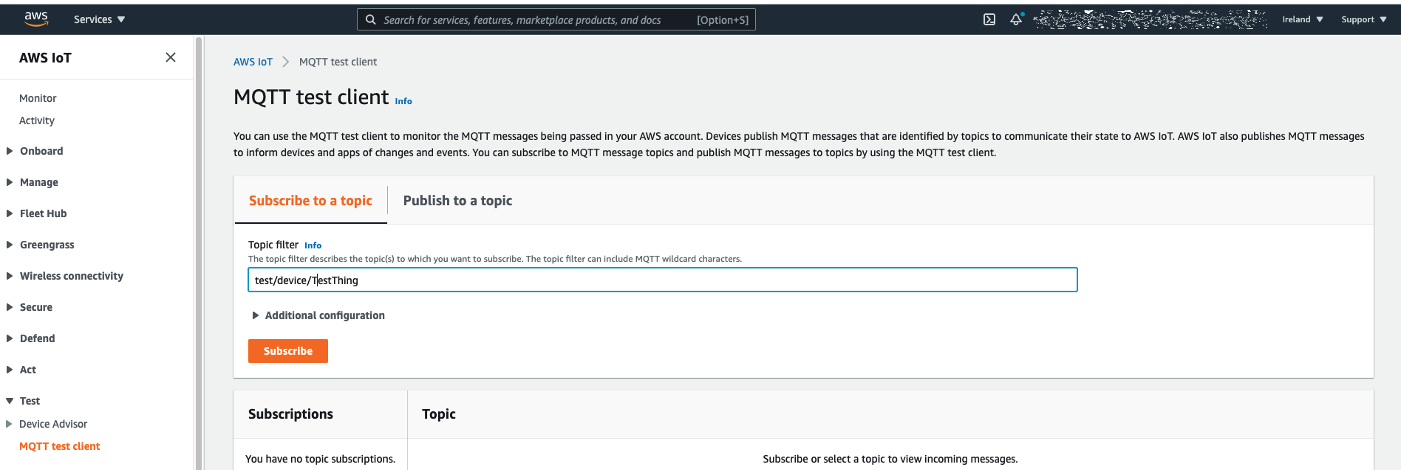
Task: Click Info link next to Topic filter
Action: click(x=313, y=245)
